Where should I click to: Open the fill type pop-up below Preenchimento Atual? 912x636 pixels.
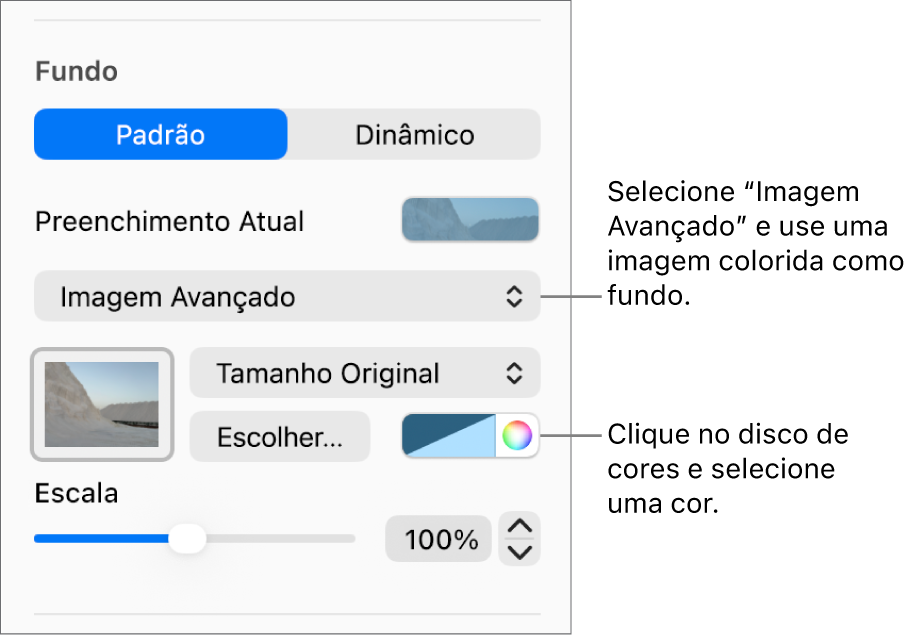(286, 296)
